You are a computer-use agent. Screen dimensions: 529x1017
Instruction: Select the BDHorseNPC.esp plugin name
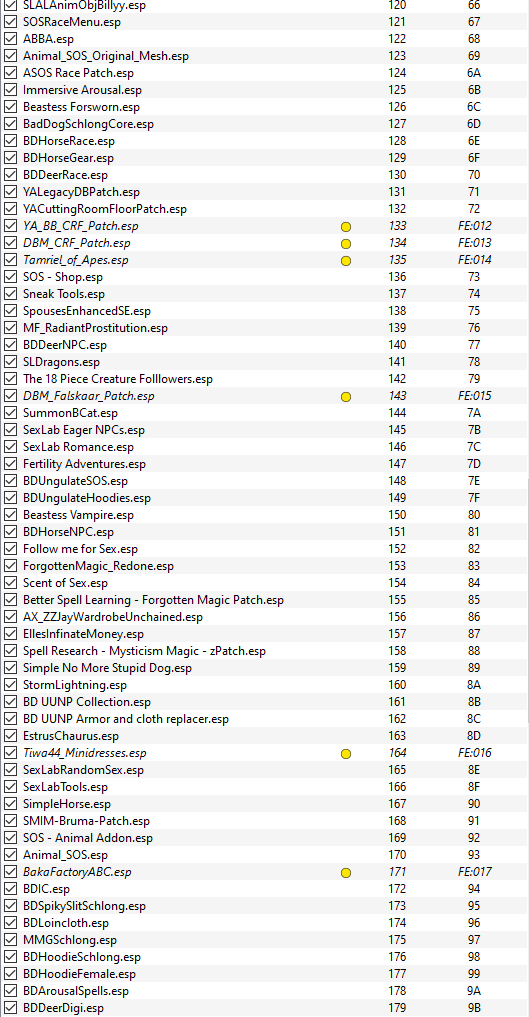click(69, 532)
